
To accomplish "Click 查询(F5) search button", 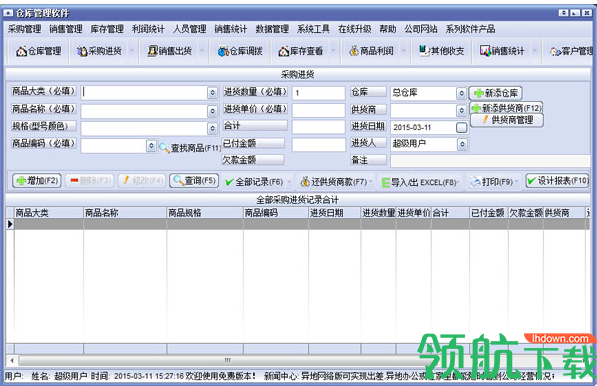I will (194, 180).
